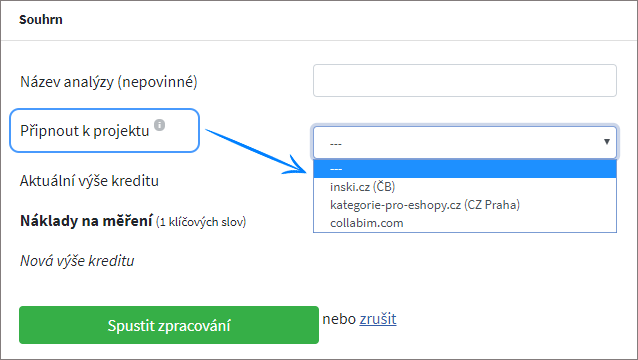Click the '(1 klíčových slov)' text
The height and width of the screenshot is (360, 638).
201,222
